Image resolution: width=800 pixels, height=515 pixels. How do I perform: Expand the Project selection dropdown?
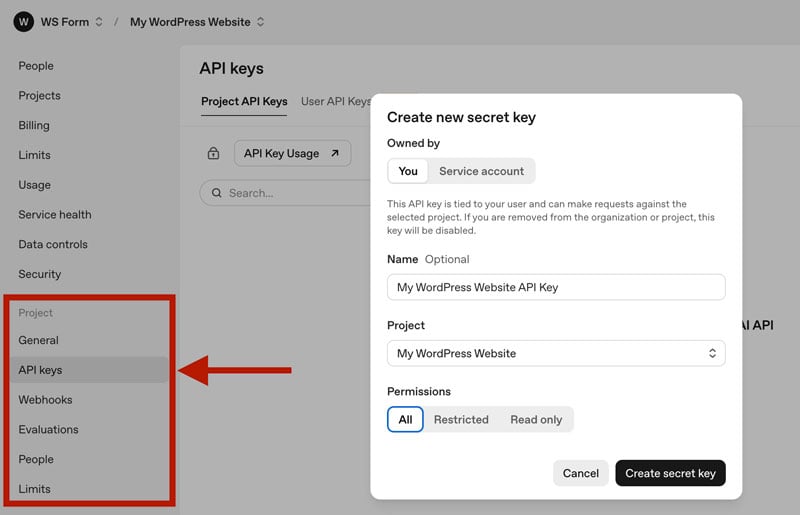tap(556, 353)
